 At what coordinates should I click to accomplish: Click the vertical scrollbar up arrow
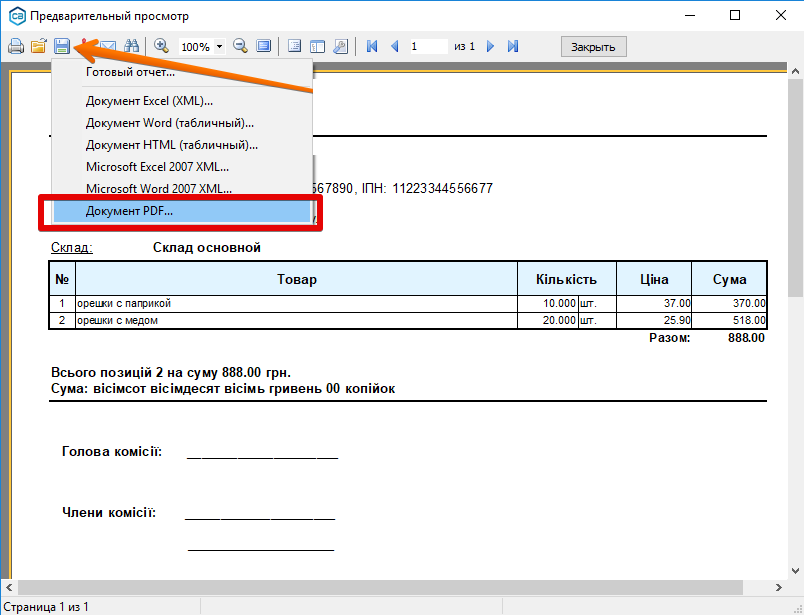(795, 71)
